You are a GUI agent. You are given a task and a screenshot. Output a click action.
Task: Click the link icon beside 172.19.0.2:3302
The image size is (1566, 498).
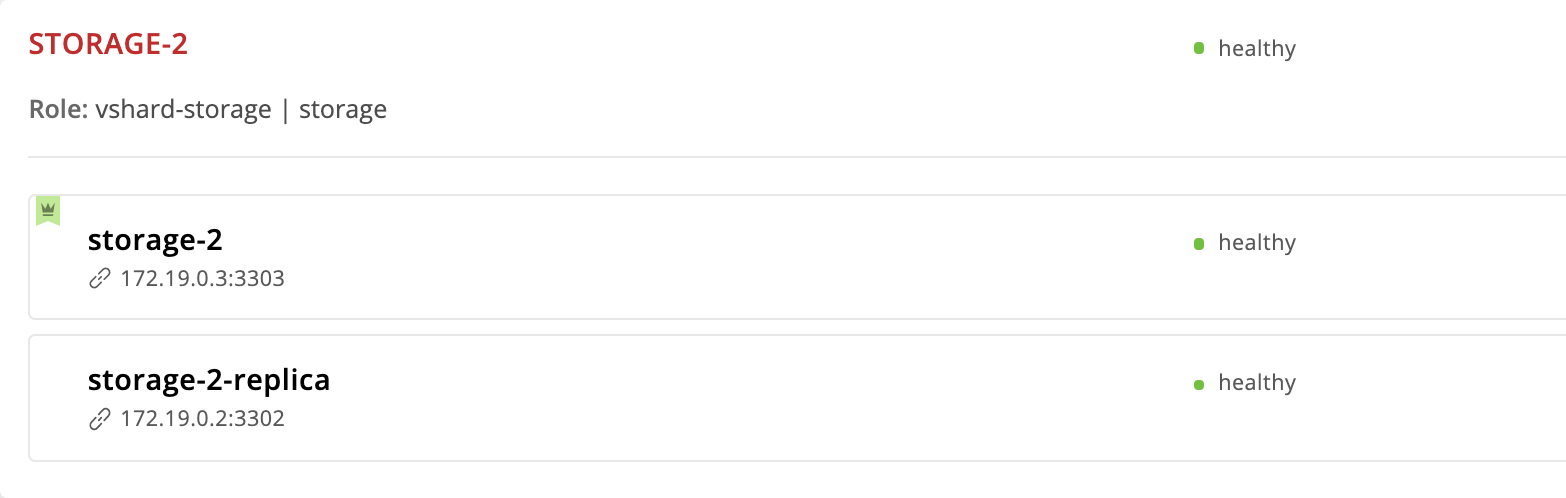pos(99,419)
